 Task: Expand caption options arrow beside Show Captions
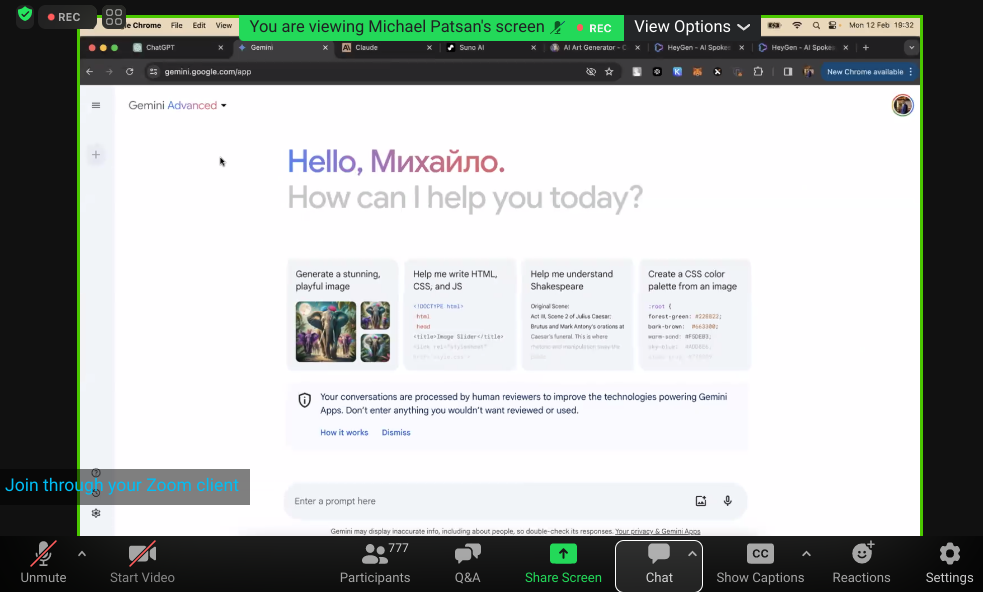click(806, 553)
